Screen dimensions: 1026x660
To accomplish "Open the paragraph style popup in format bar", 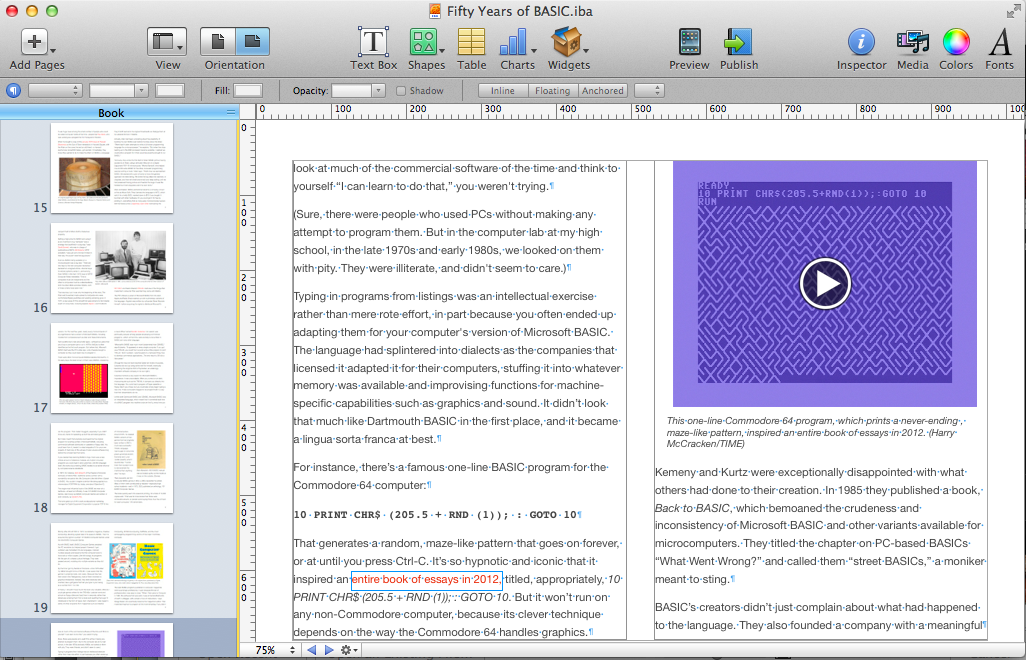I will (55, 90).
